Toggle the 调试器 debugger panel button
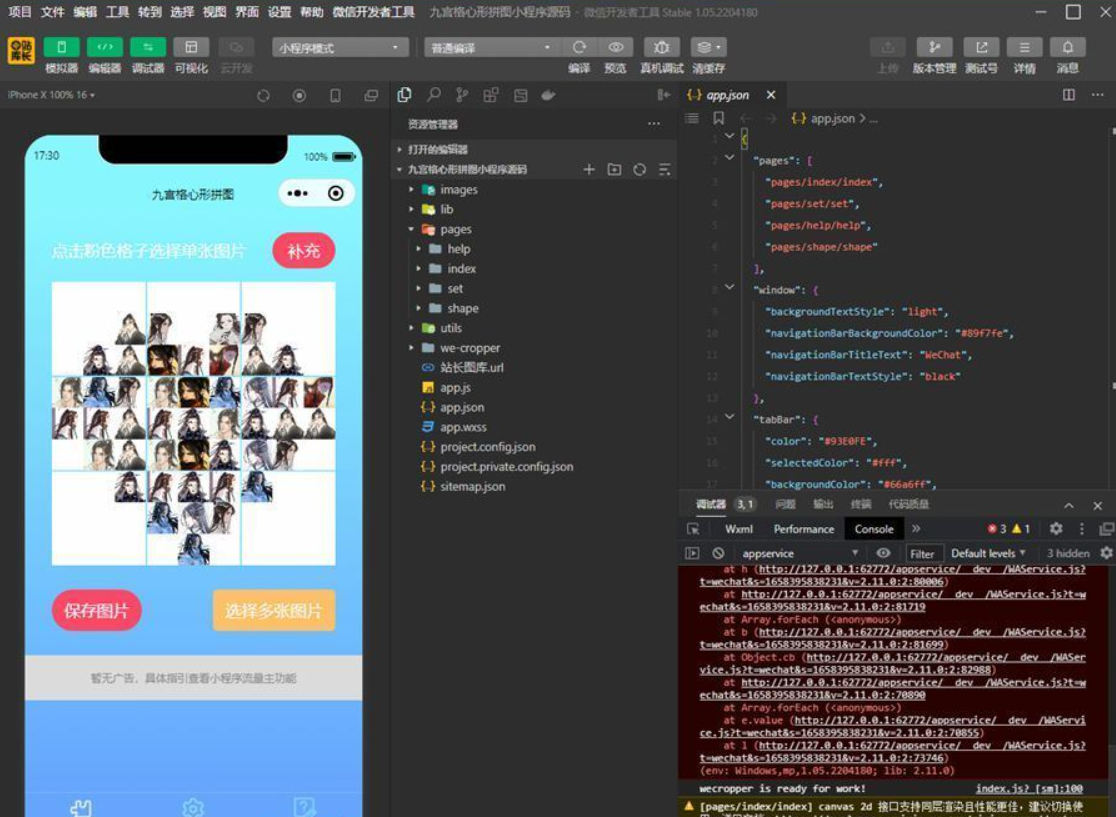Screen dimensions: 1116x817 pyautogui.click(x=148, y=47)
